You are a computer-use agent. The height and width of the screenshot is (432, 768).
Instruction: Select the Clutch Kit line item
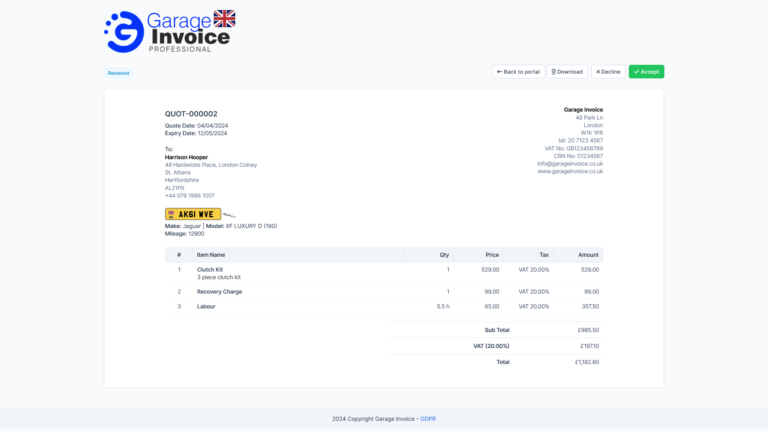(209, 269)
